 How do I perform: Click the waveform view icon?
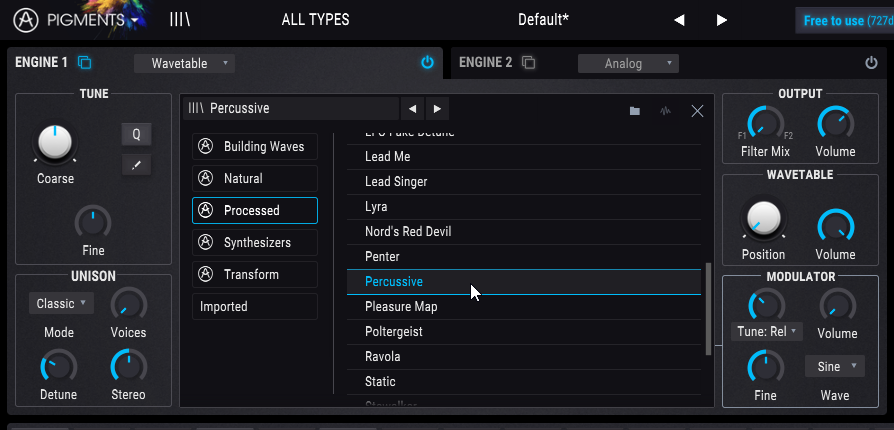pyautogui.click(x=665, y=111)
